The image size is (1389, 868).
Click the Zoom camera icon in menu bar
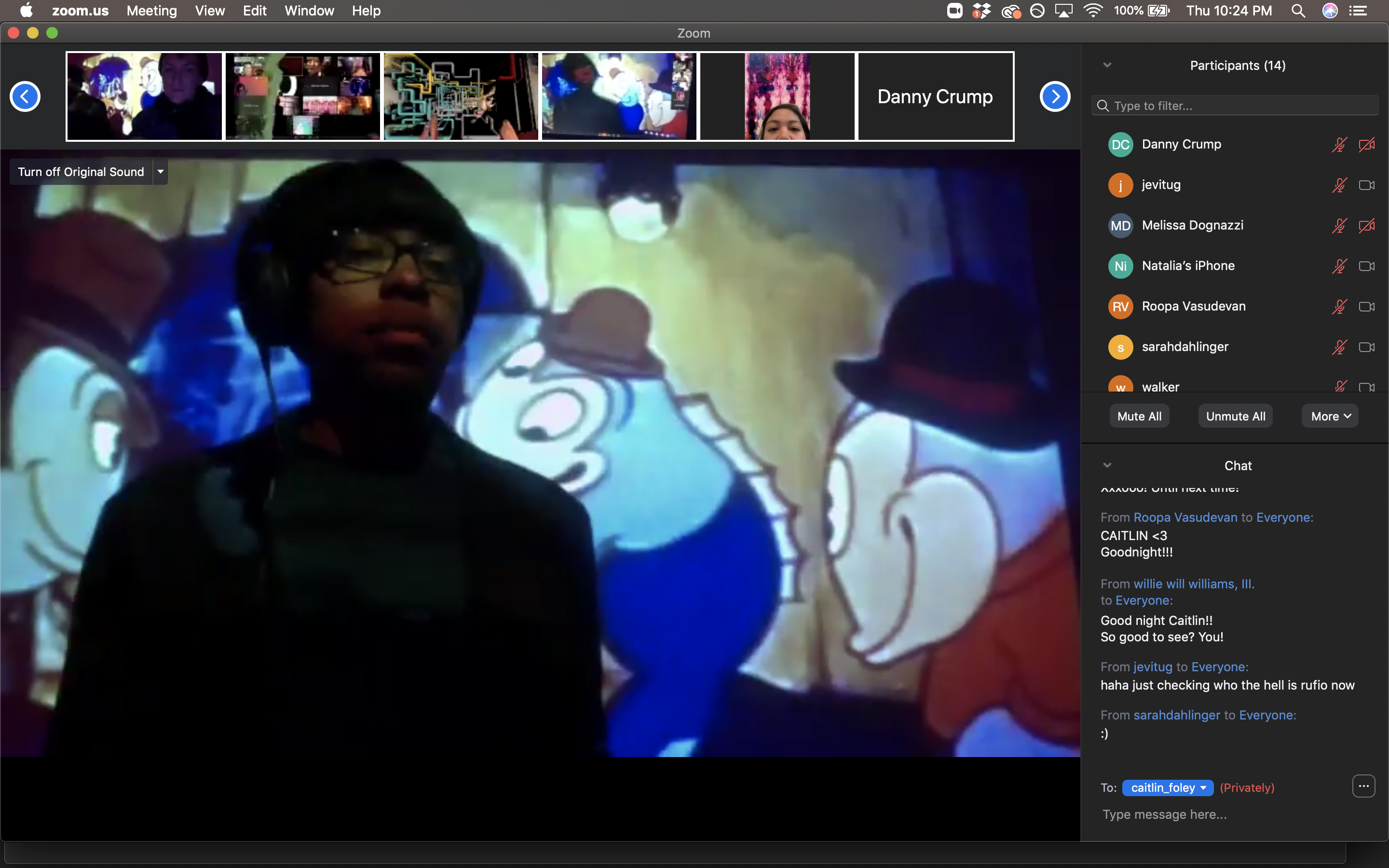pyautogui.click(x=954, y=11)
